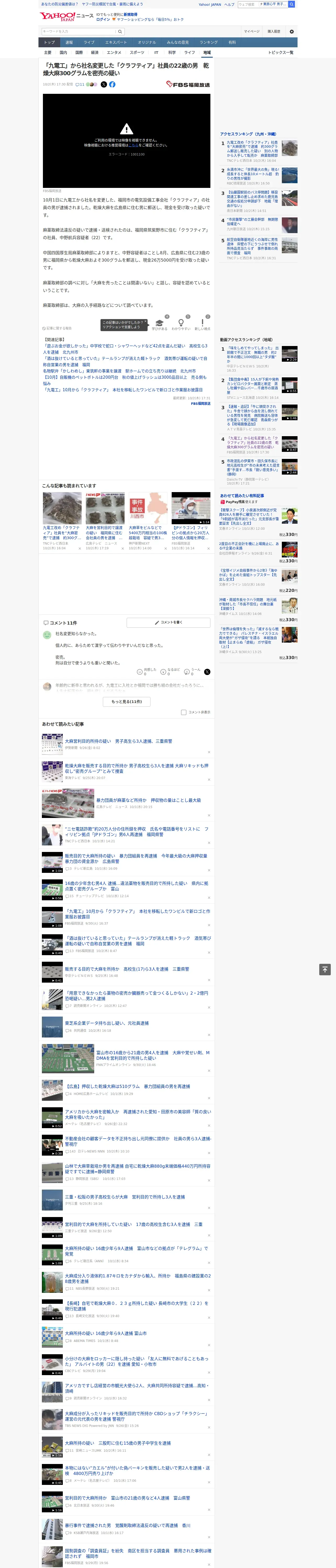
Task: Open マイページ link
Action: (x=252, y=32)
